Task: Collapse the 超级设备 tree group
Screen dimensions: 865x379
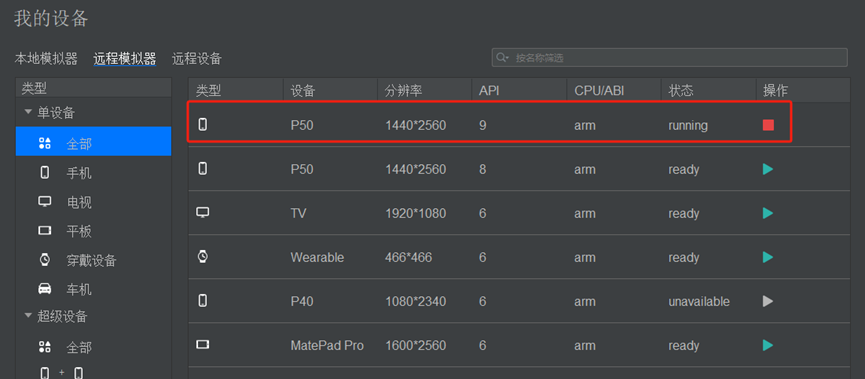Action: coord(28,316)
